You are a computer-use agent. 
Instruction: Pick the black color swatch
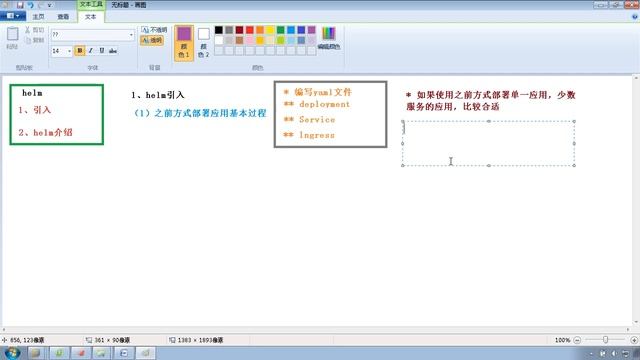(219, 30)
